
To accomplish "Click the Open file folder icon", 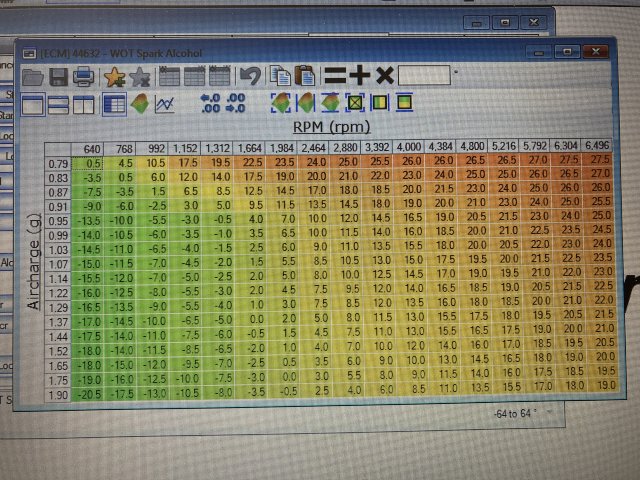I will pos(33,77).
